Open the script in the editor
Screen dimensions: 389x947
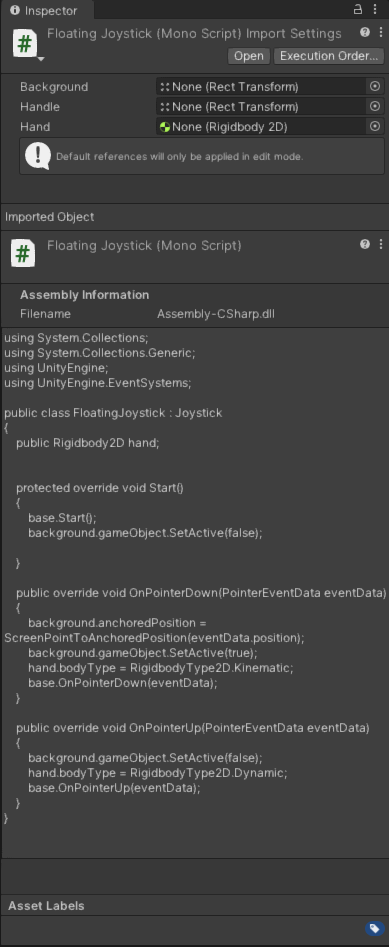(249, 56)
